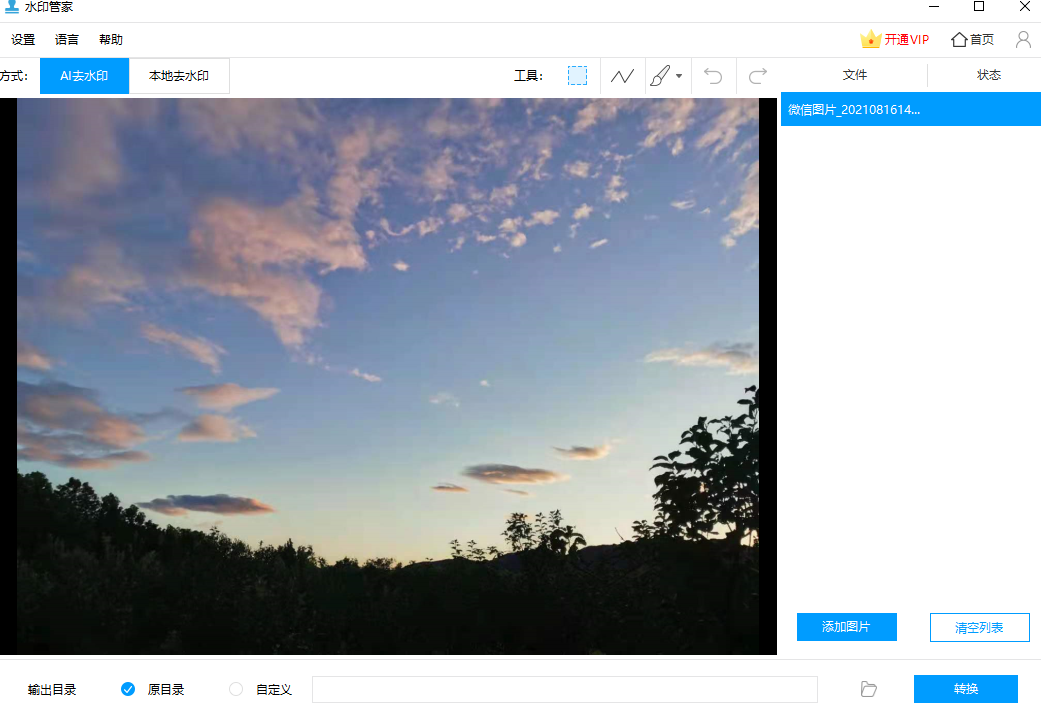Viewport: 1041px width, 715px height.
Task: Open the 语言 language menu
Action: click(67, 40)
